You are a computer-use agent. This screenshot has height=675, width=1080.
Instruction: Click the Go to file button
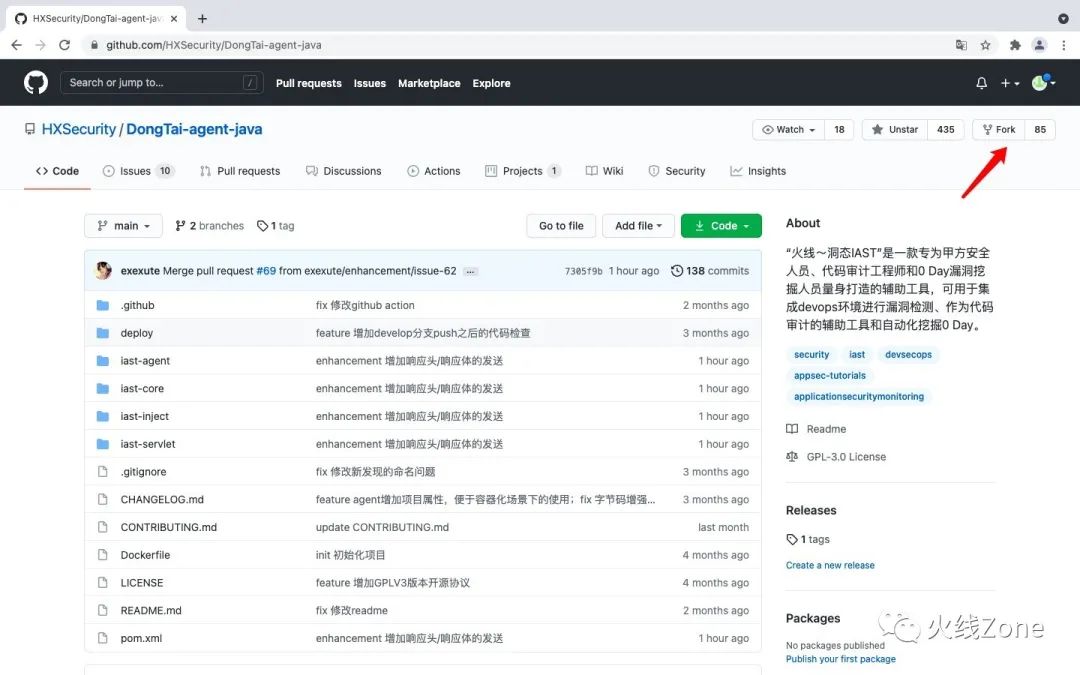561,226
